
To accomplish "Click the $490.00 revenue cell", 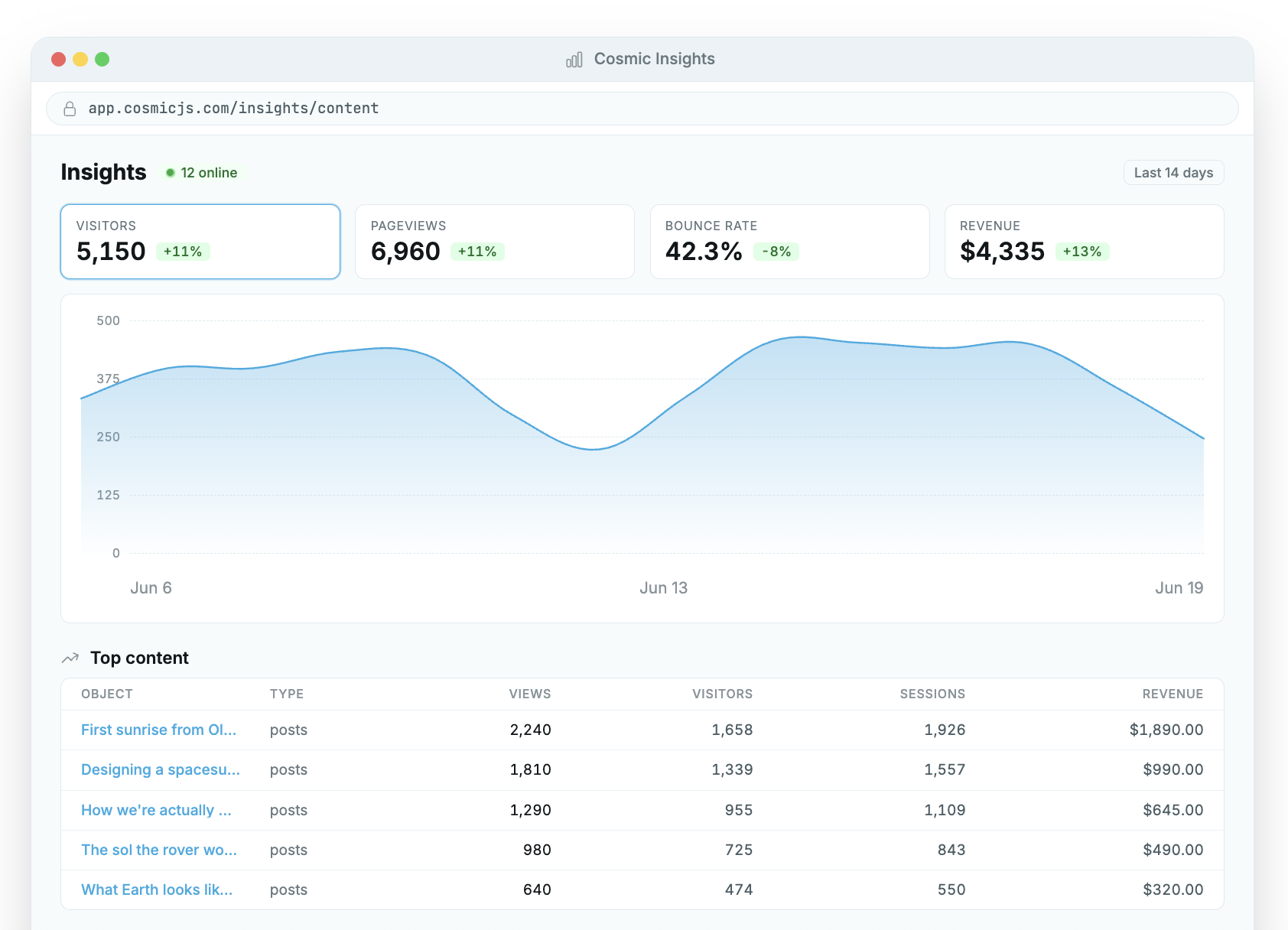I will (1173, 850).
